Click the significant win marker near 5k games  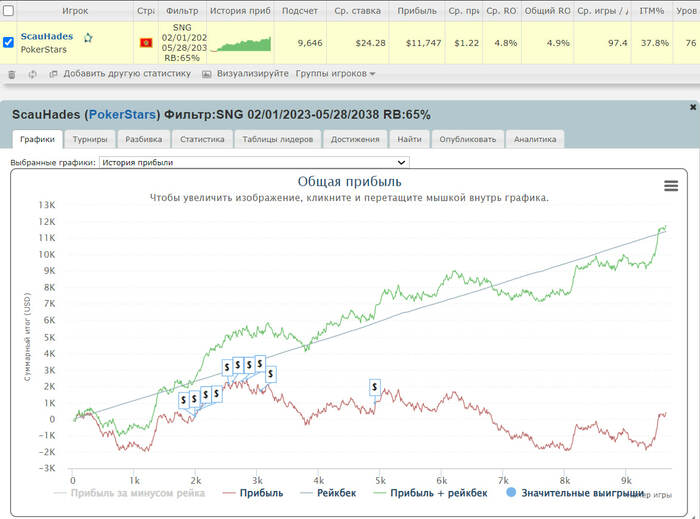pos(375,387)
